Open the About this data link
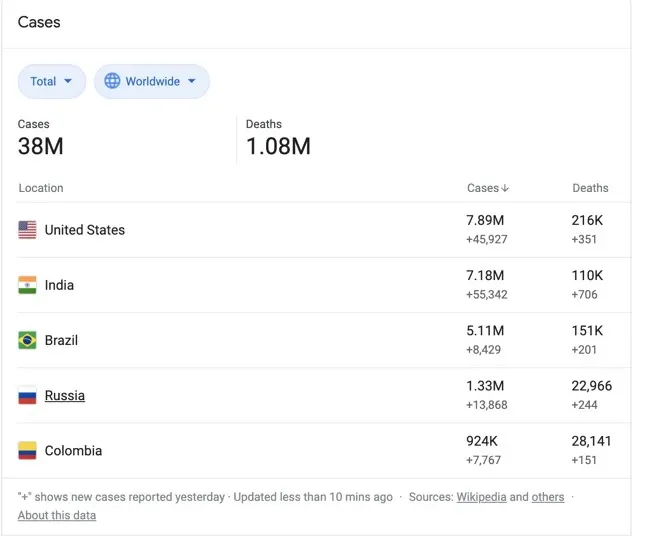Screen dimensions: 654x536 coord(57,515)
